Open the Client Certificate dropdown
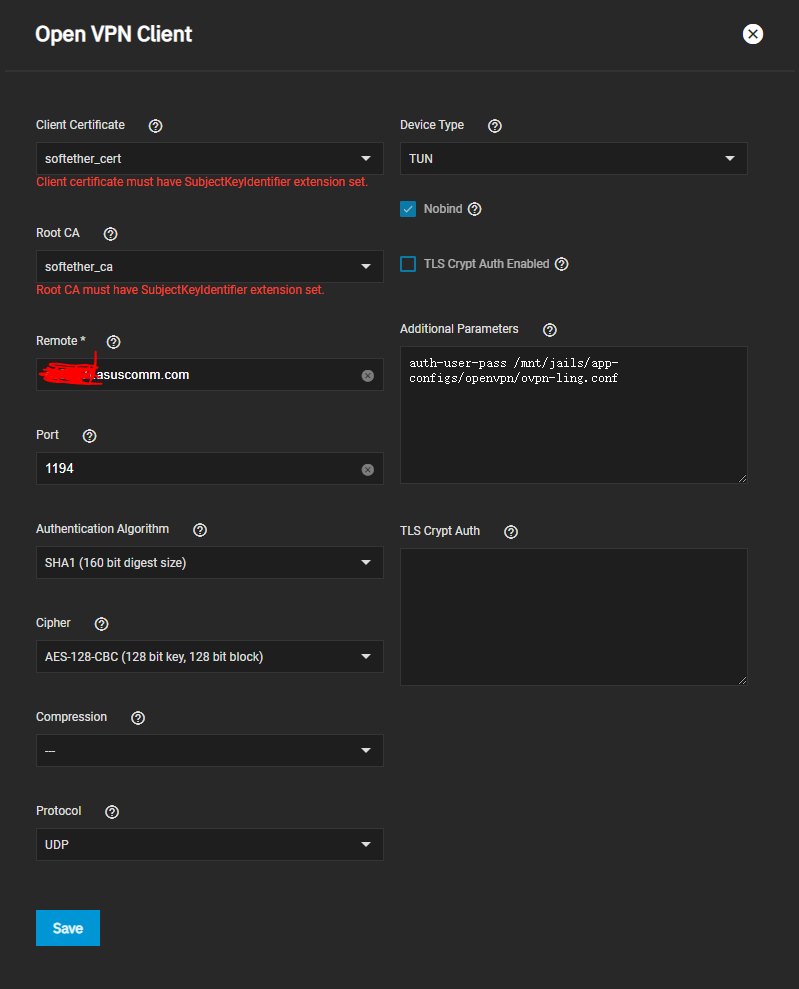The width and height of the screenshot is (799, 989). point(209,158)
